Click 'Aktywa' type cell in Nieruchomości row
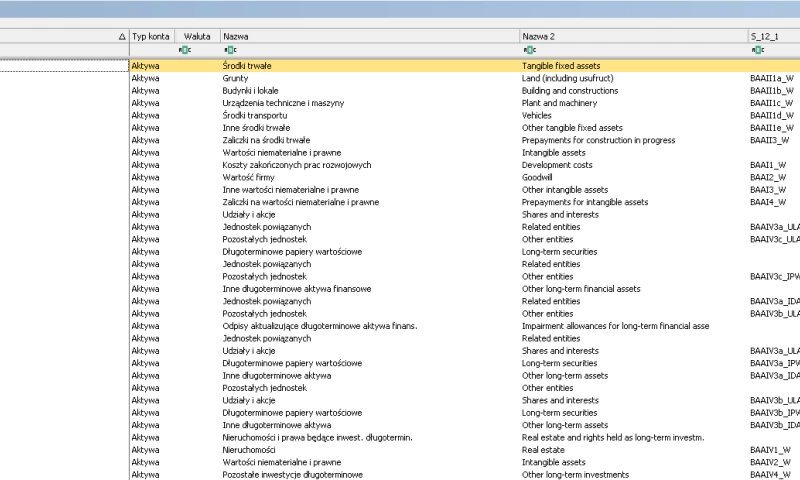 (145, 450)
